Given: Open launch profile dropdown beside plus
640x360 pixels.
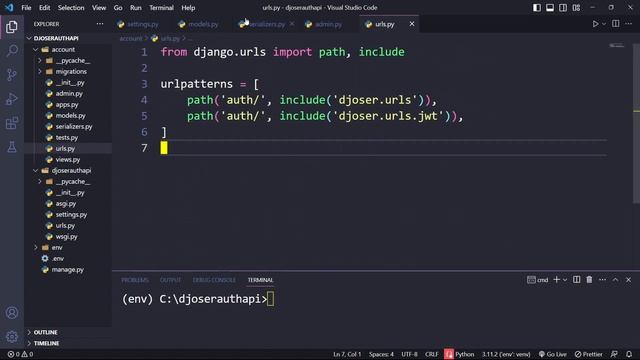Looking at the screenshot, I should [565, 280].
